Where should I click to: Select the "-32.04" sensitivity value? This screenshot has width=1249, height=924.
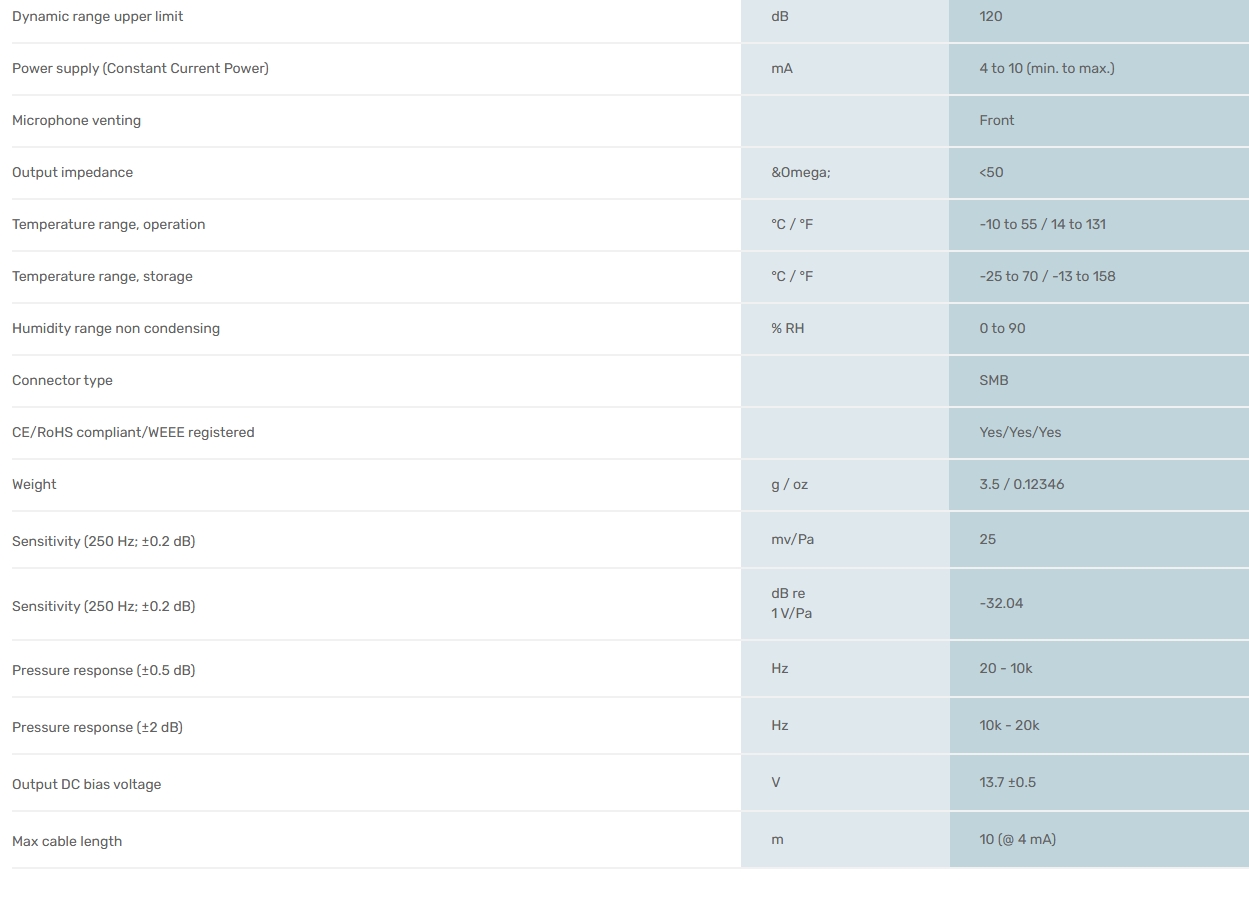pyautogui.click(x=1001, y=604)
